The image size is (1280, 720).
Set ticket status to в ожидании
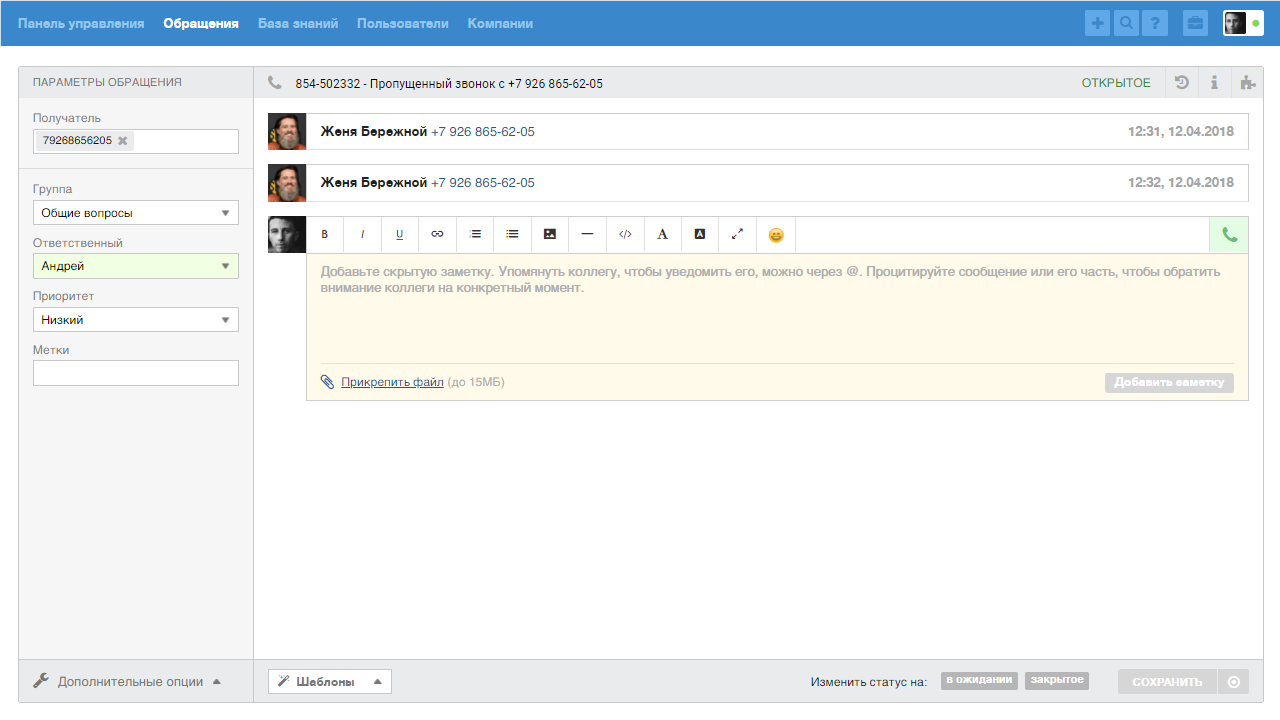(x=977, y=680)
